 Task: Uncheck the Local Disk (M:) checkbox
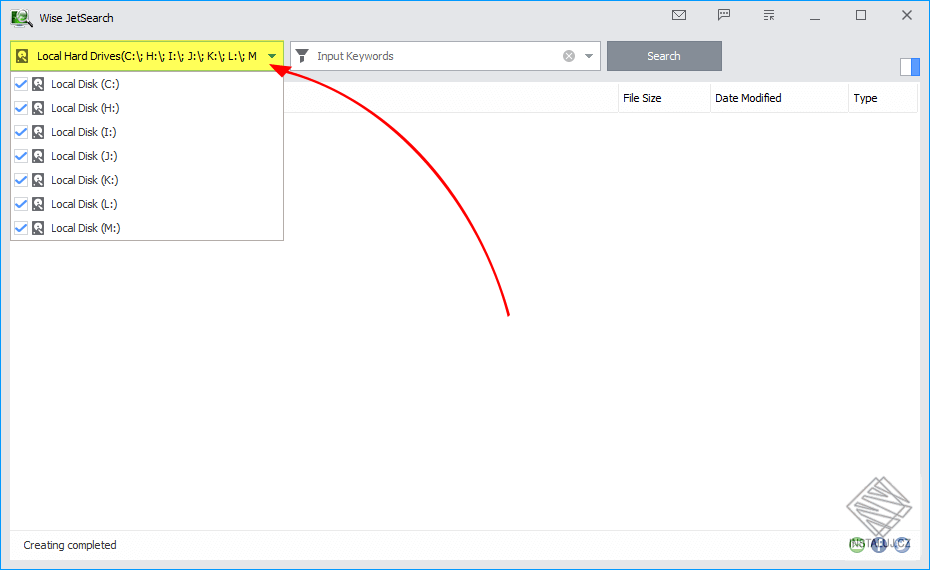click(x=21, y=228)
